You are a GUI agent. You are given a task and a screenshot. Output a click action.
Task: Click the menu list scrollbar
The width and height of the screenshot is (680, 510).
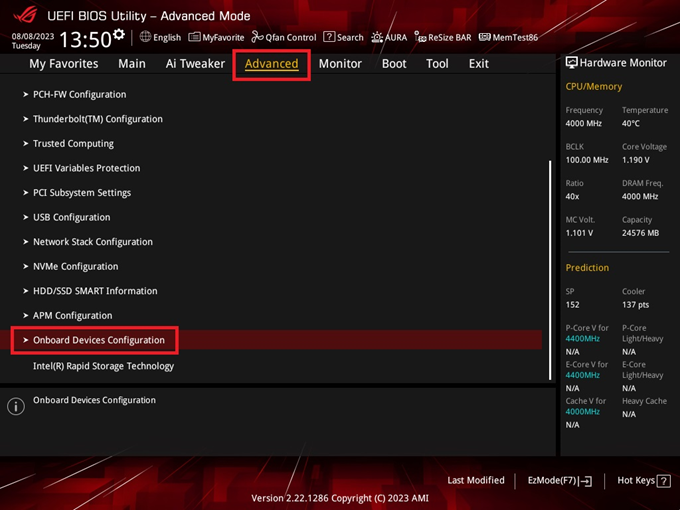(x=550, y=271)
